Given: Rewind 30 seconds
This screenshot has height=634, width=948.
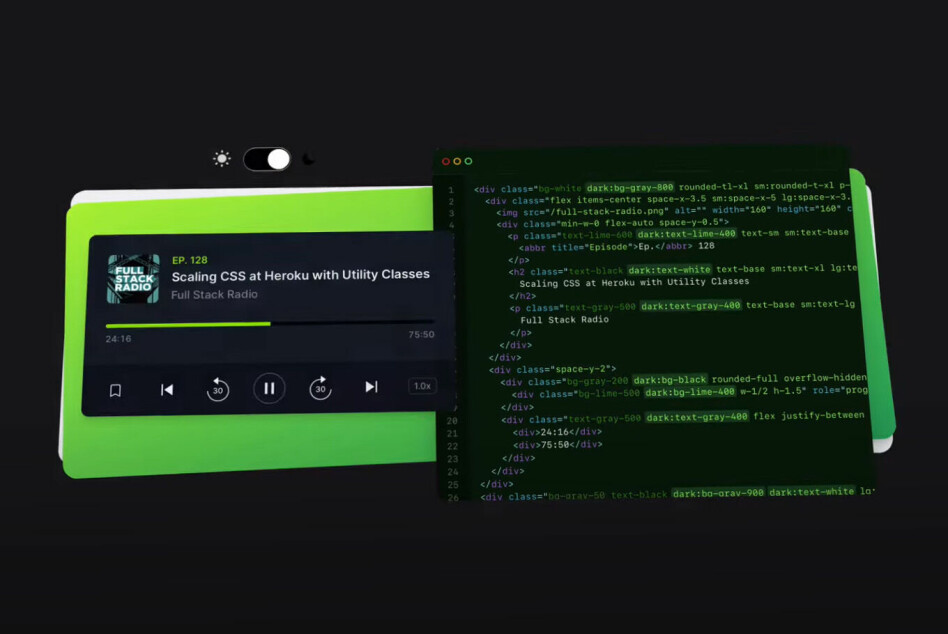Looking at the screenshot, I should point(218,389).
